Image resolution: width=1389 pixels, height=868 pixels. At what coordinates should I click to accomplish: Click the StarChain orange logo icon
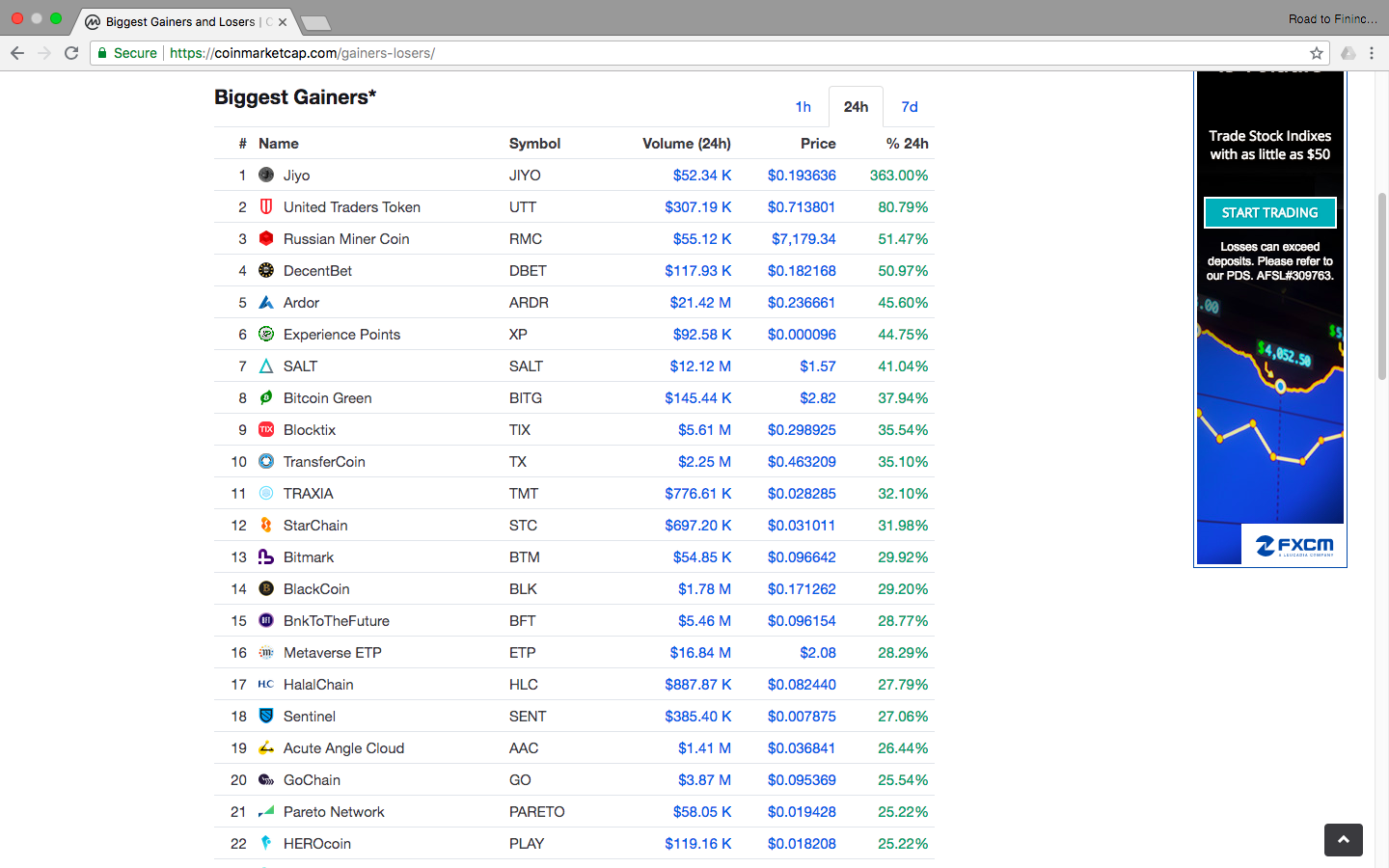point(266,525)
